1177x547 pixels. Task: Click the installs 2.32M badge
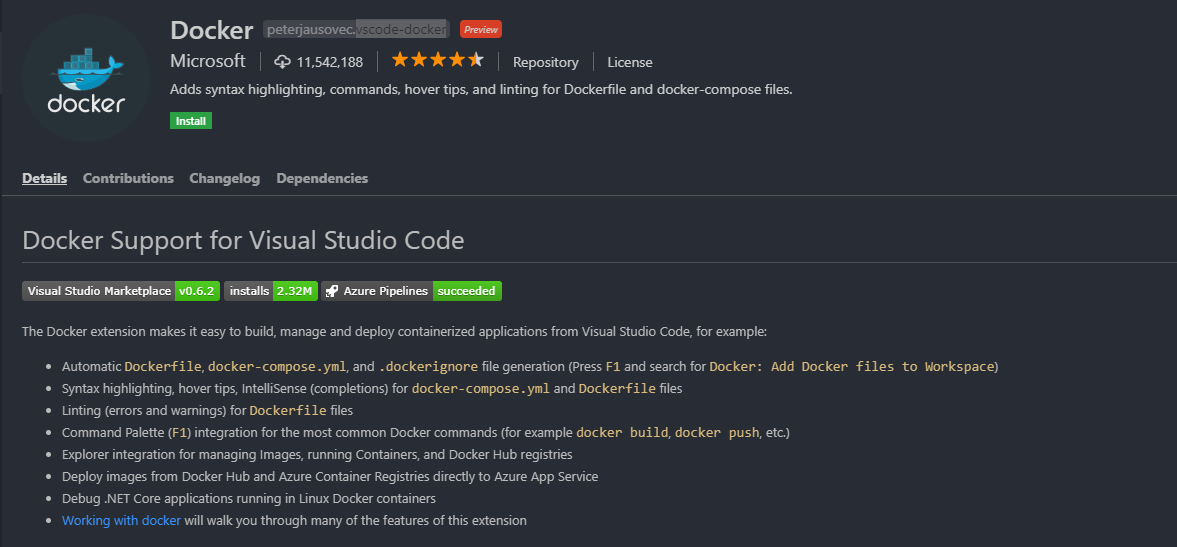(271, 291)
